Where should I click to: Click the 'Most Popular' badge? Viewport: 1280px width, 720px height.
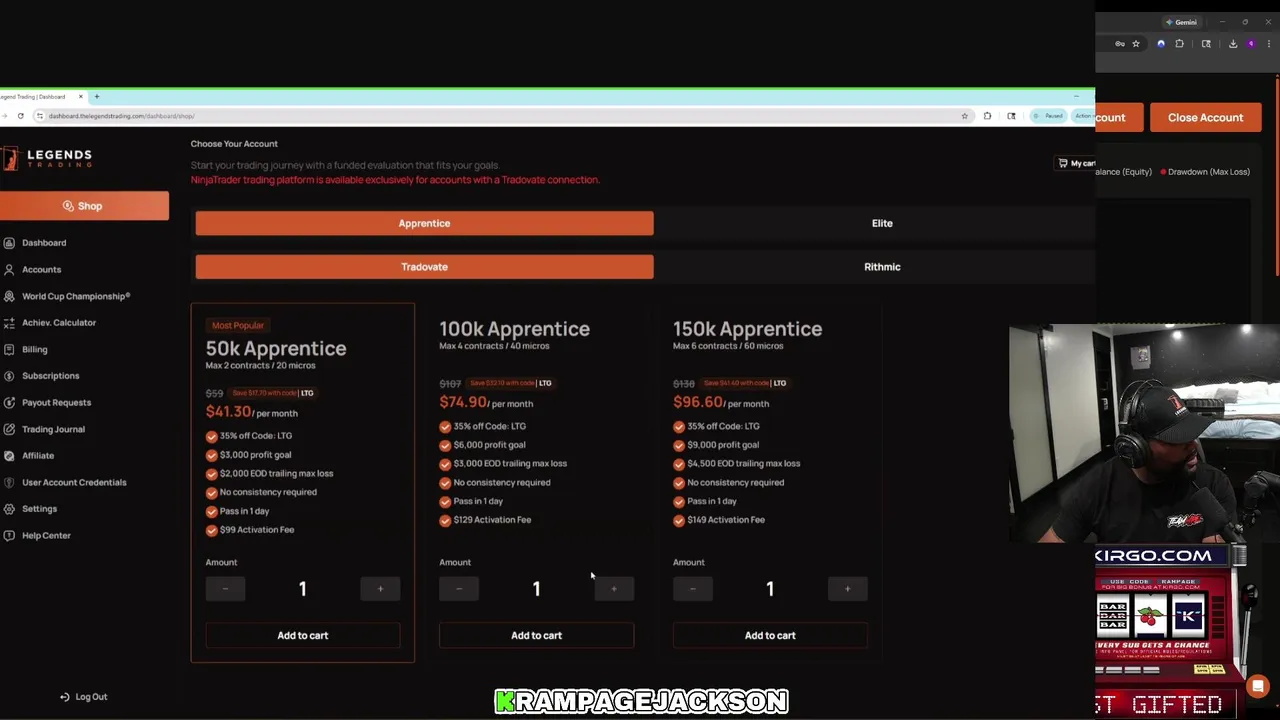pyautogui.click(x=238, y=325)
